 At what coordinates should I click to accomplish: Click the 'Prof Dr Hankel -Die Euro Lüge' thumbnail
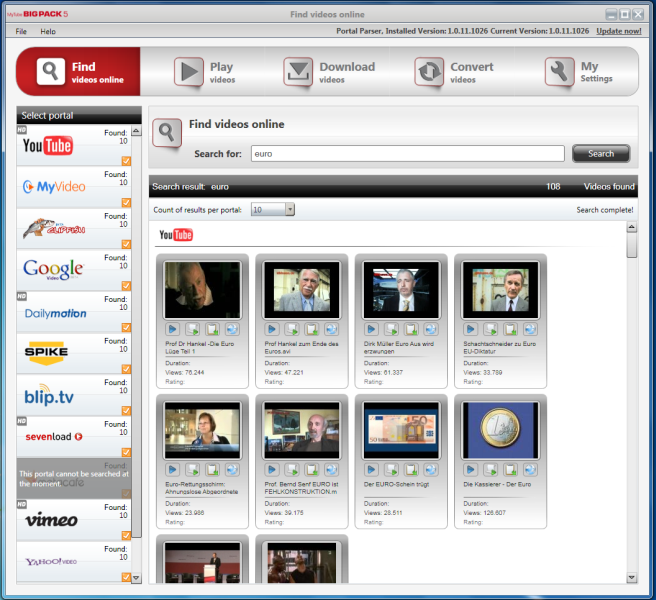202,290
